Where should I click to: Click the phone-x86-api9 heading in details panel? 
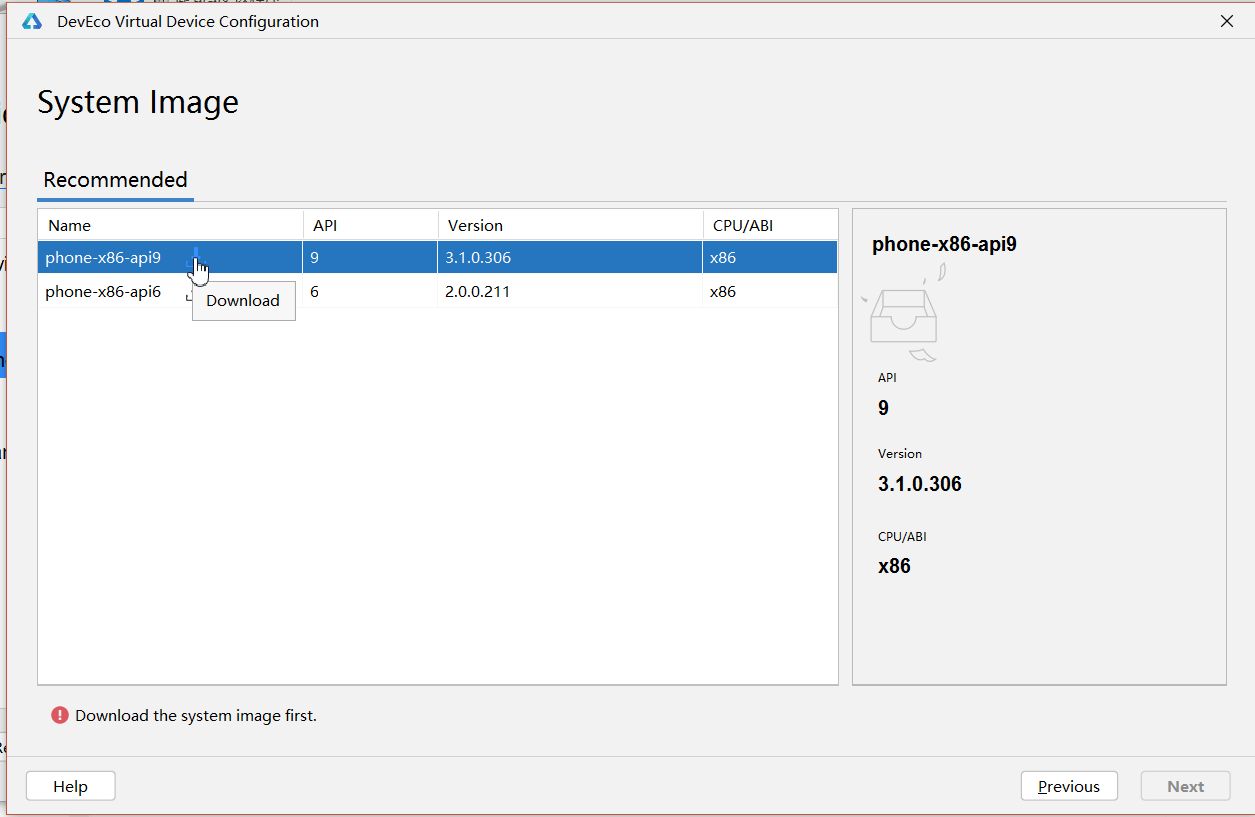(x=944, y=244)
